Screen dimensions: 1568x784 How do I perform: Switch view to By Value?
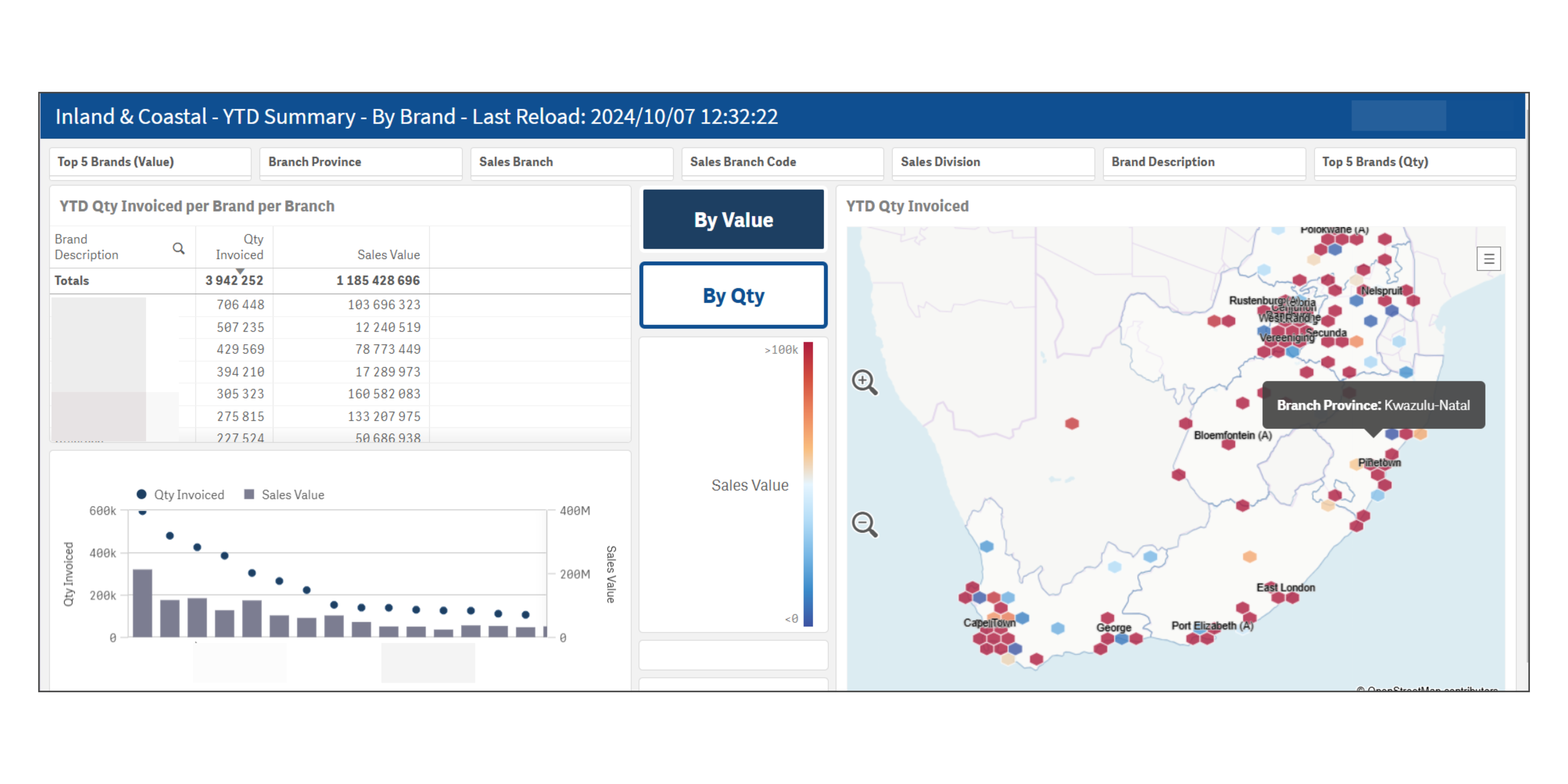pos(733,219)
